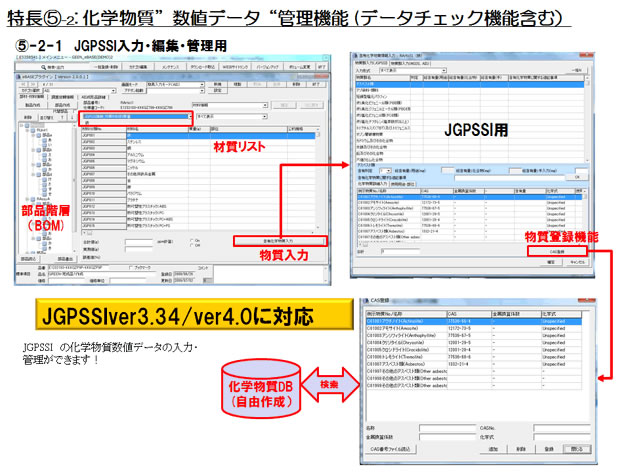Image resolution: width=630 pixels, height=473 pixels.
Task: Click the previous record arrow in plugin window
Action: (23, 84)
